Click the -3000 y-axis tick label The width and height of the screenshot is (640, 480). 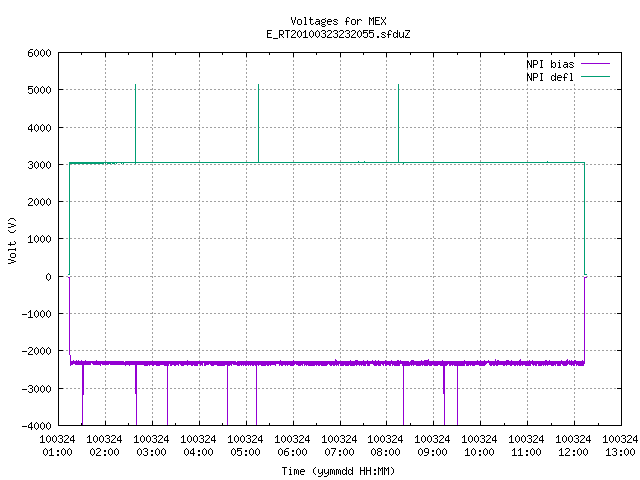coord(36,389)
